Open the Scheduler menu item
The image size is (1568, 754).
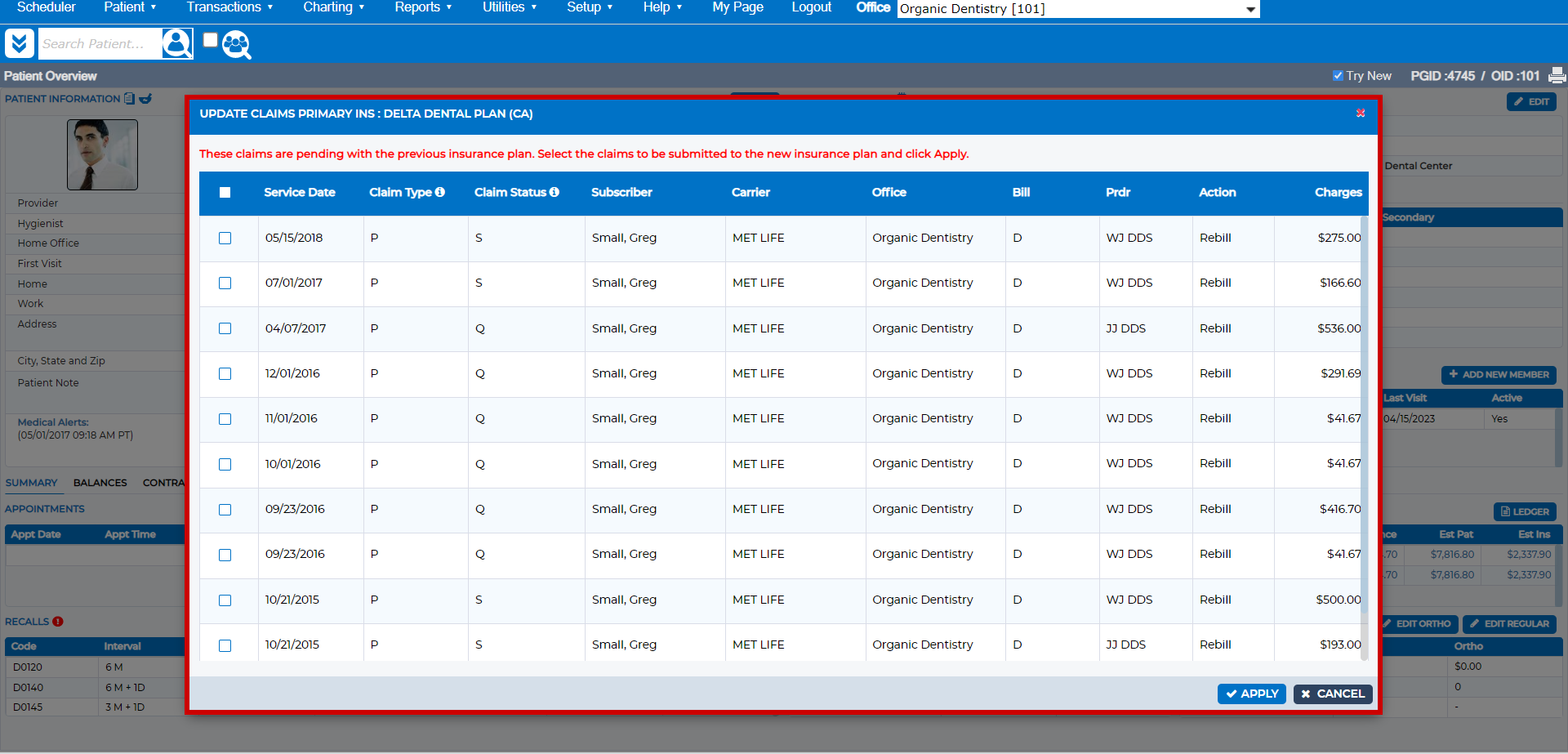point(47,7)
